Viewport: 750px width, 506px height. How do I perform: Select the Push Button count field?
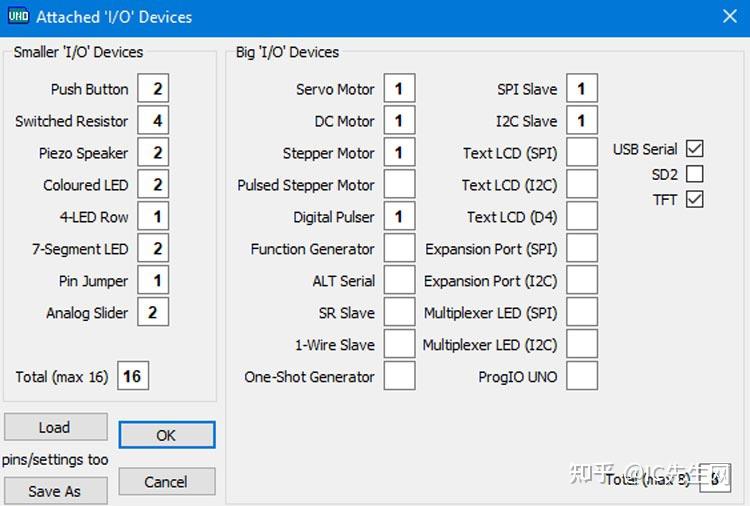pyautogui.click(x=153, y=88)
